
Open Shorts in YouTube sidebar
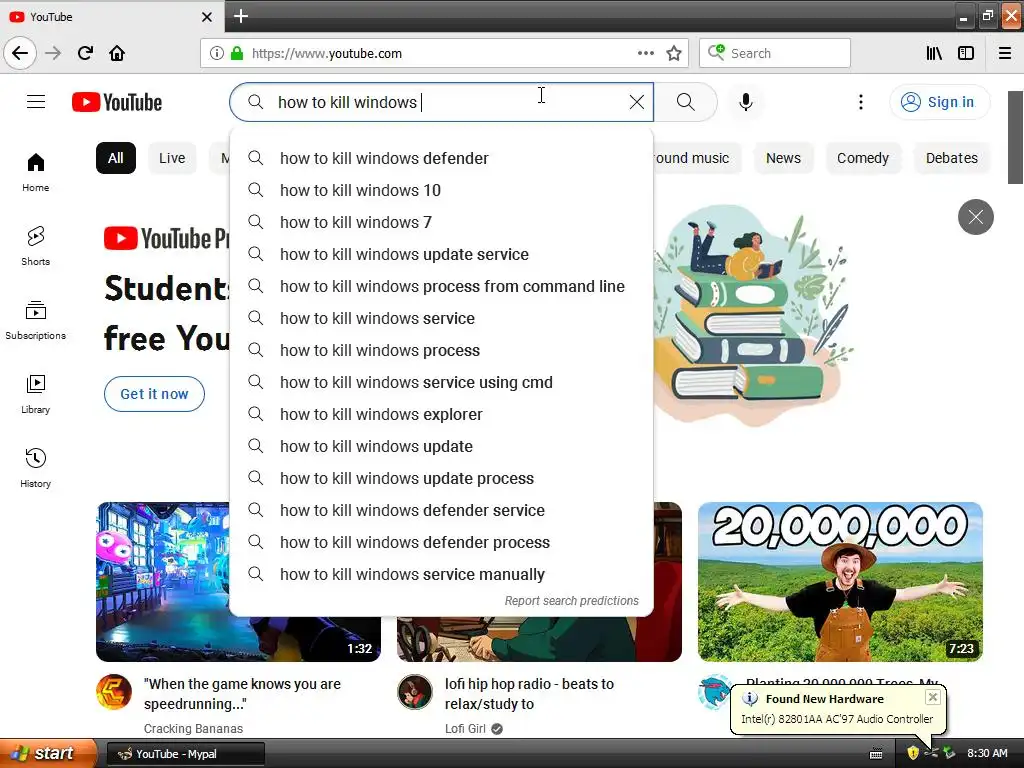(35, 246)
